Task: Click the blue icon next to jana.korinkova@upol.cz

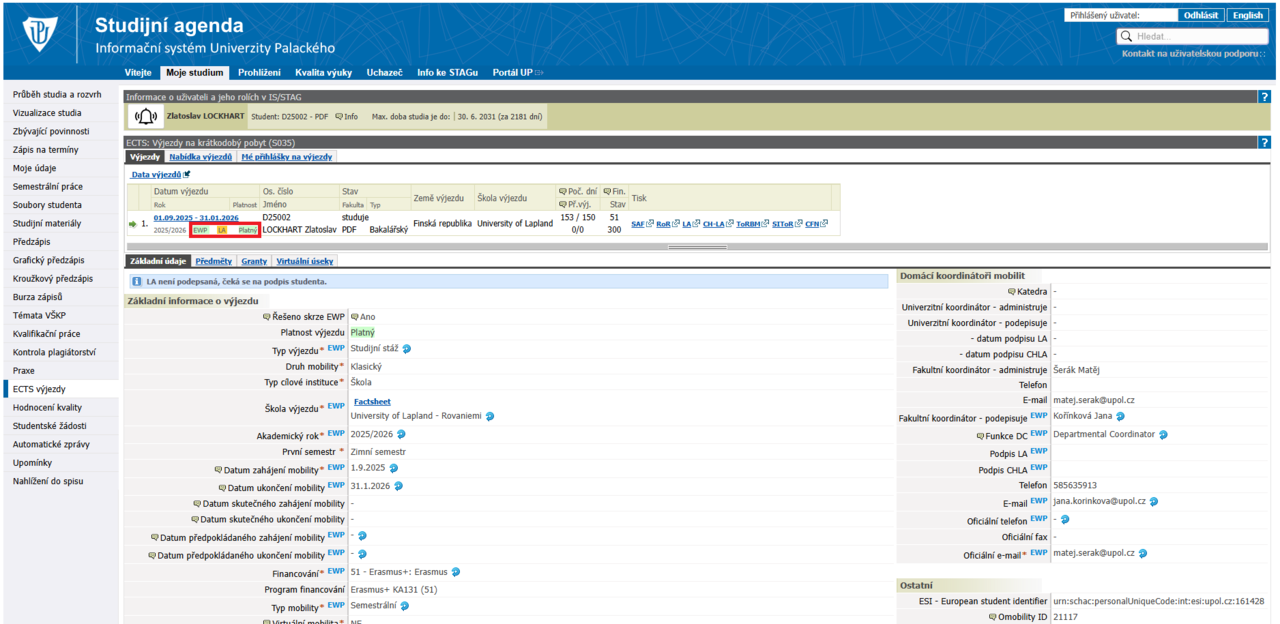Action: pyautogui.click(x=1153, y=502)
